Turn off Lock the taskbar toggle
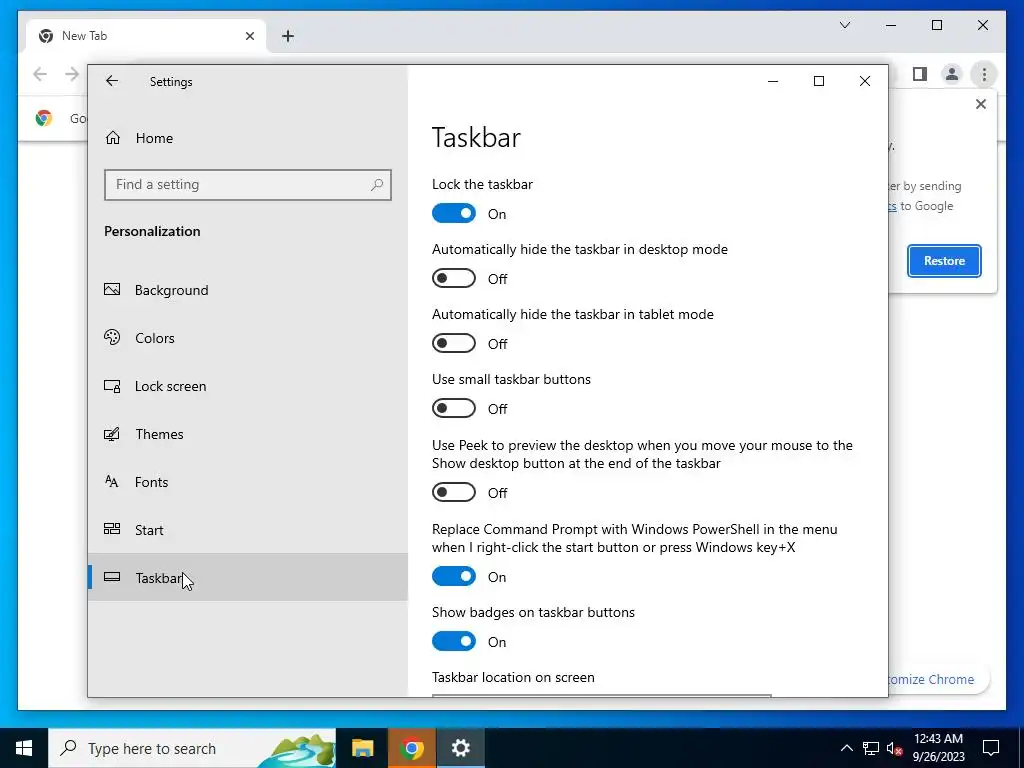Image resolution: width=1024 pixels, height=768 pixels. click(454, 214)
